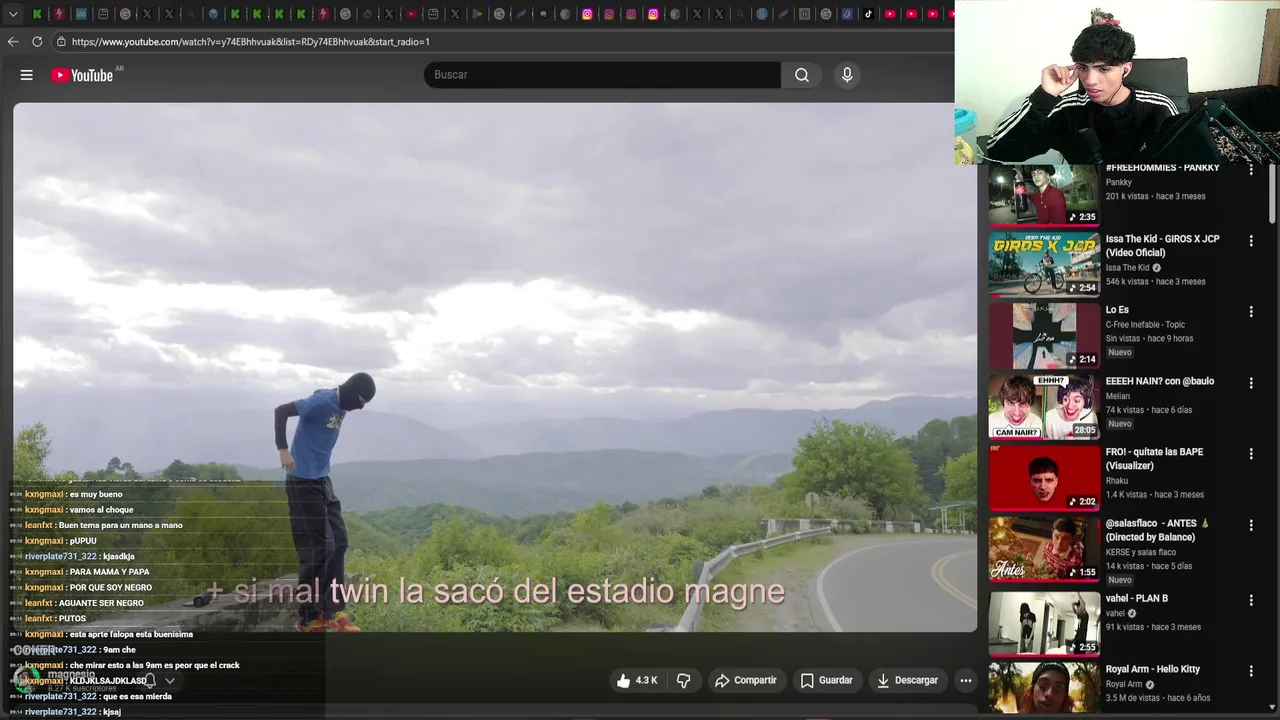Click the YouTube logo home link
This screenshot has width=1280, height=720.
tap(82, 75)
